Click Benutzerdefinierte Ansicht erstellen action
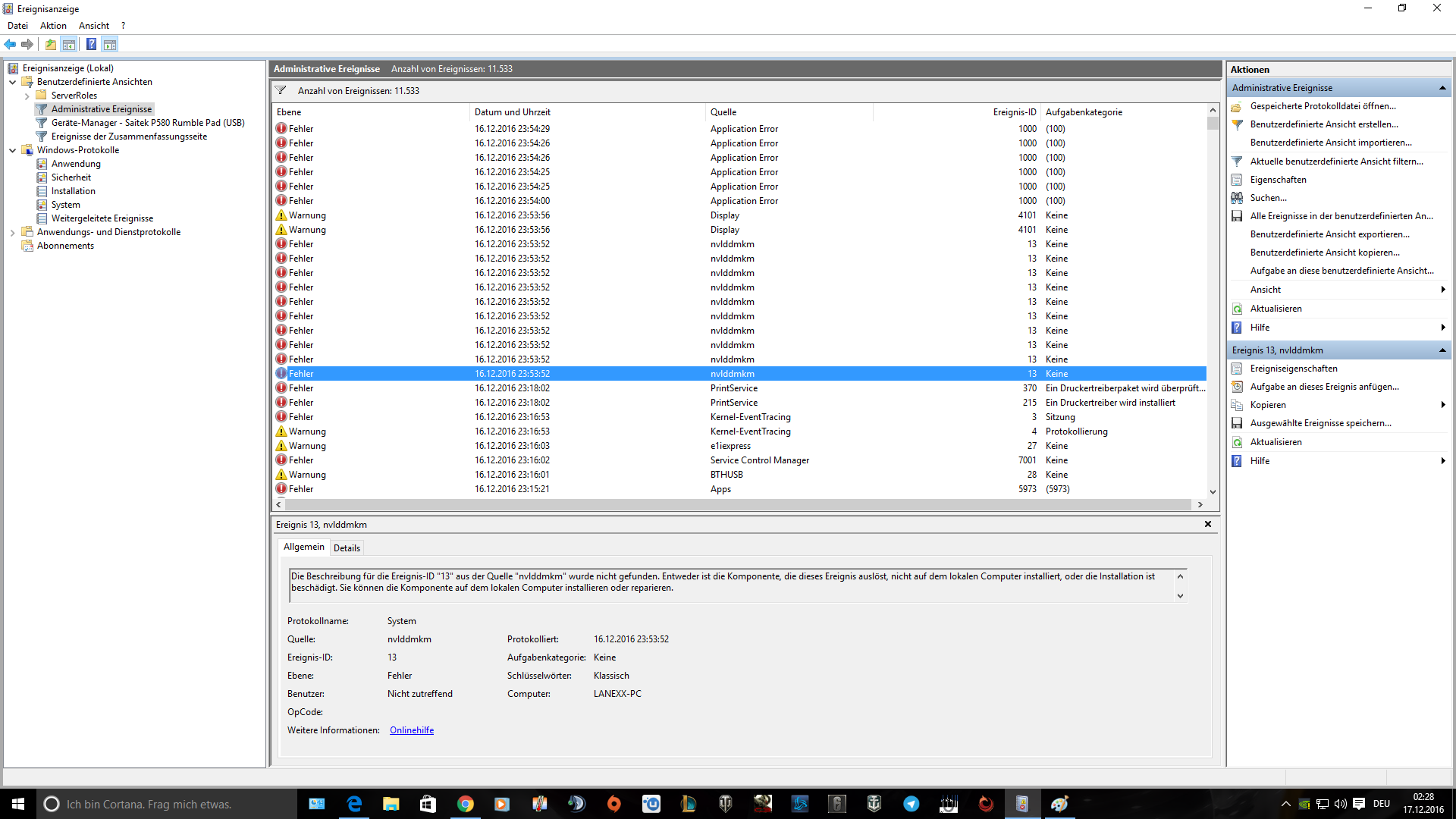 1323,124
